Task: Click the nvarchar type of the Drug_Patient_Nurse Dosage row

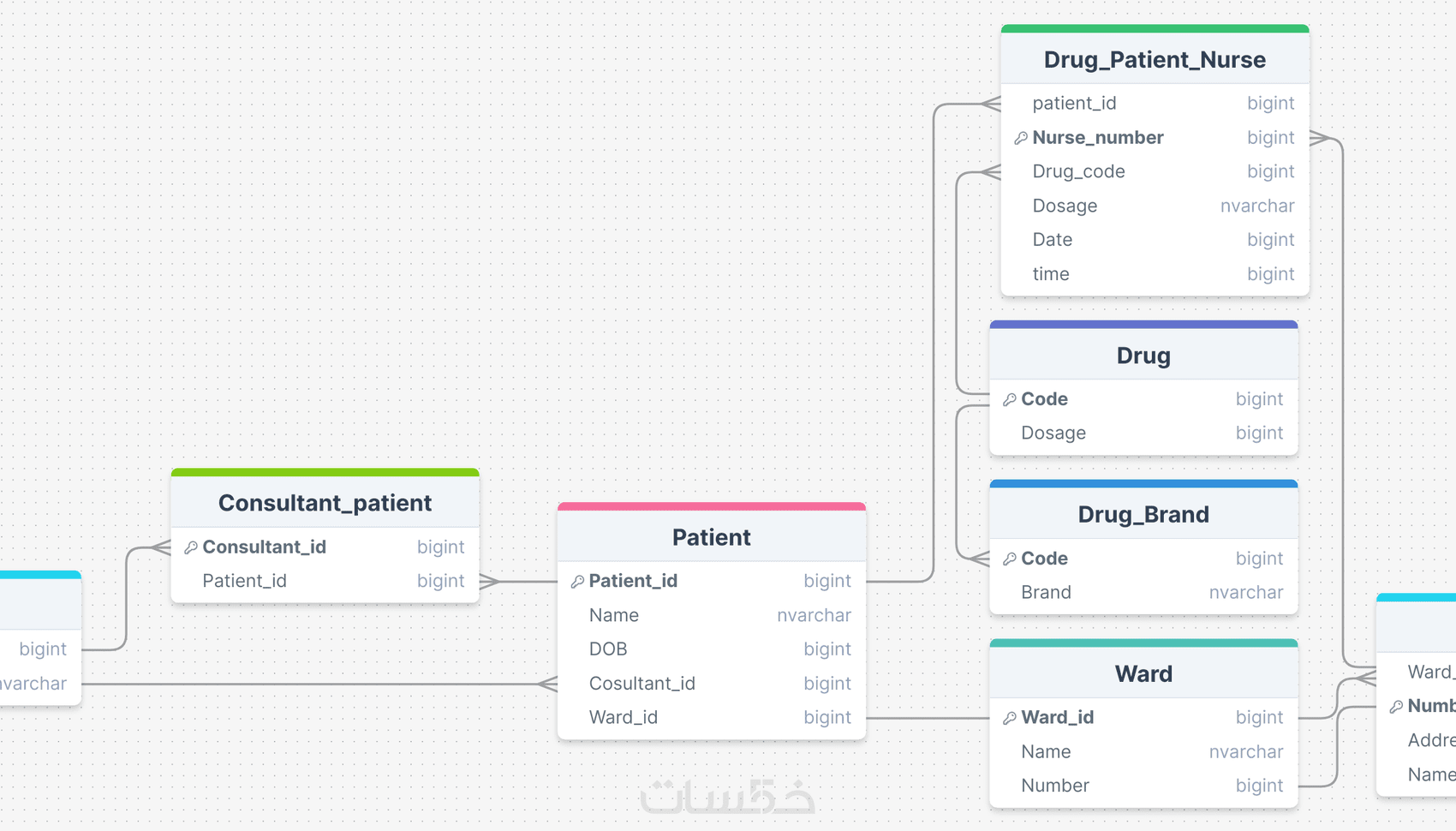Action: 1256,206
